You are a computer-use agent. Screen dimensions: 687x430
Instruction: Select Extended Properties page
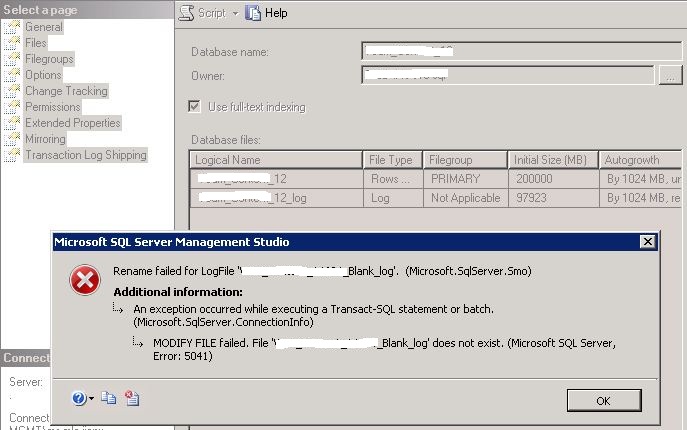coord(73,123)
